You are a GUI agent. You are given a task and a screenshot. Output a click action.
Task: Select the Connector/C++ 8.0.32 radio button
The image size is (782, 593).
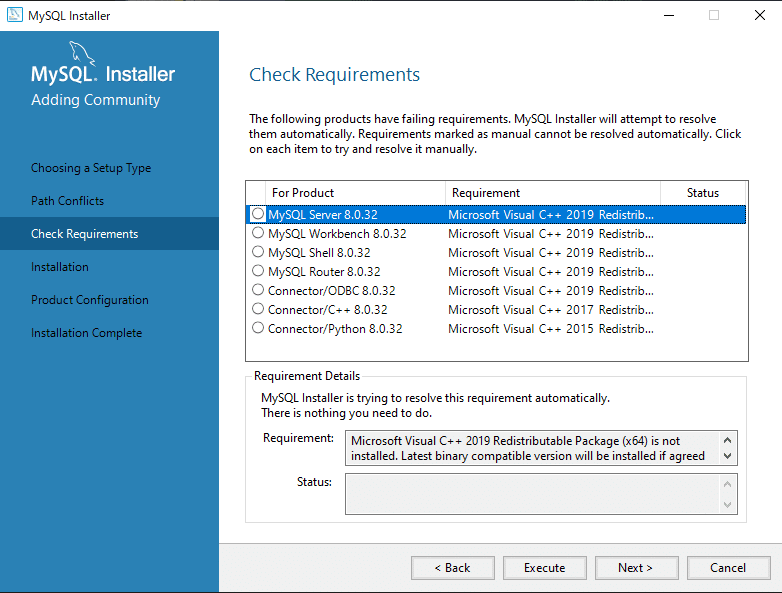(x=258, y=309)
